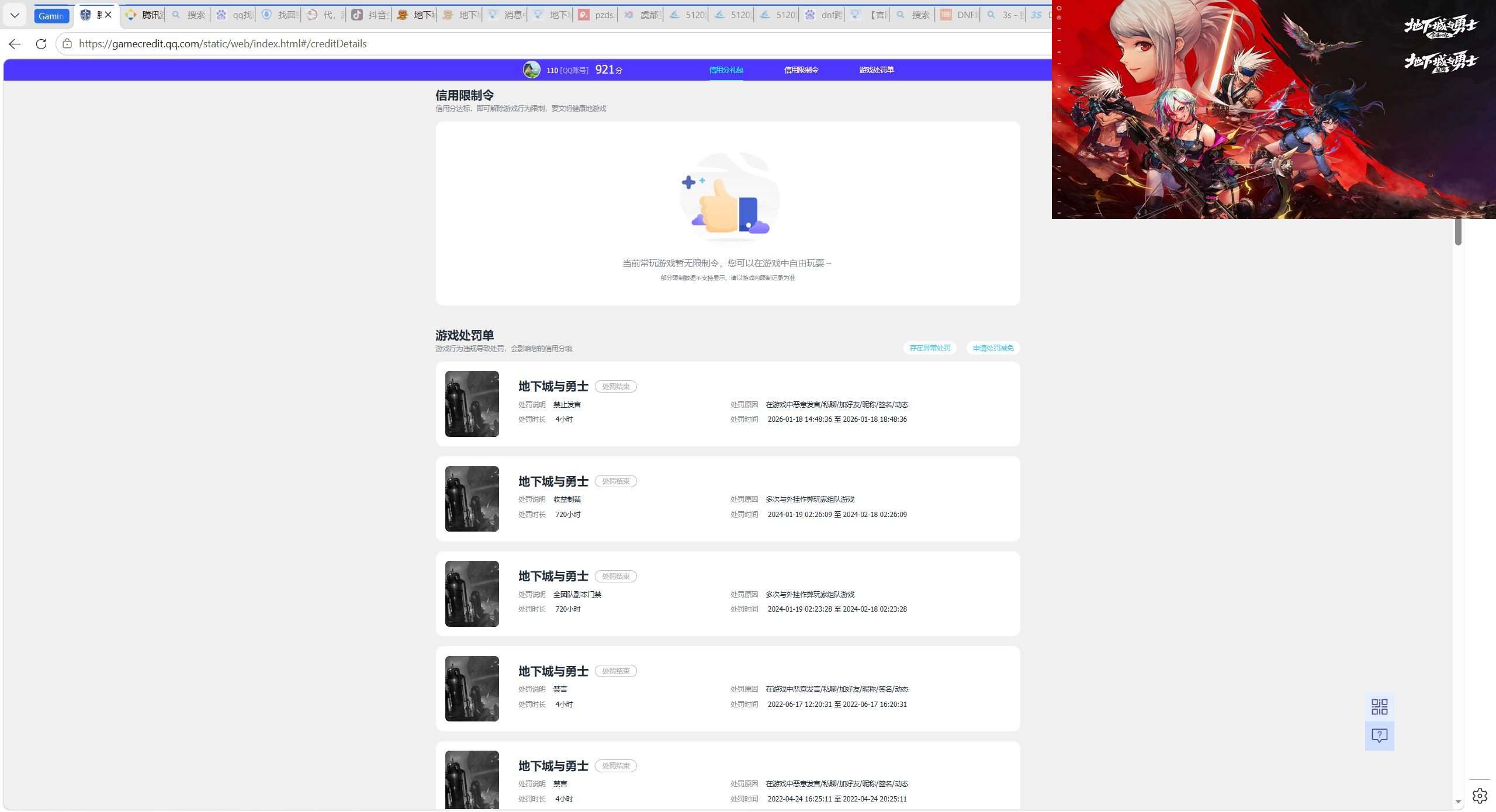Viewport: 1496px width, 812px height.
Task: Open the 信用限制令 navigation tab
Action: coord(801,70)
